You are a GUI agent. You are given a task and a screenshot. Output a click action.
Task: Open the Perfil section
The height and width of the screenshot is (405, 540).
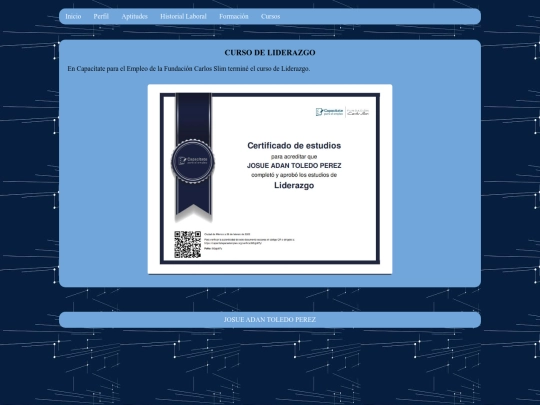tap(101, 16)
